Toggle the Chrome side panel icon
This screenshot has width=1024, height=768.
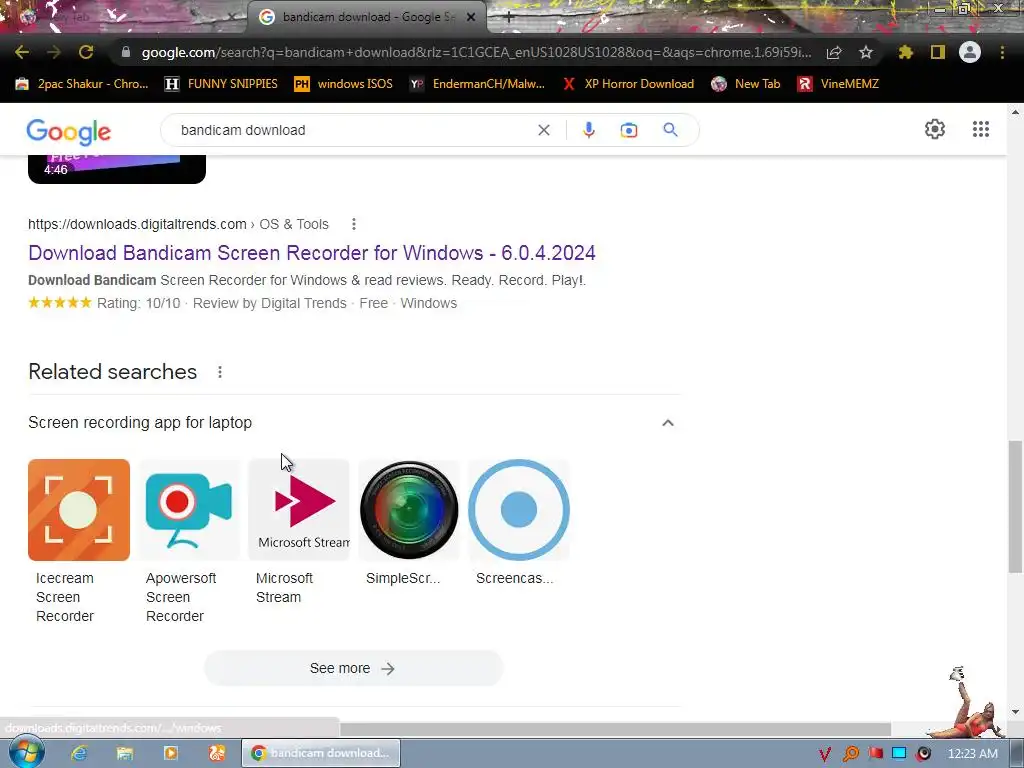(x=938, y=52)
